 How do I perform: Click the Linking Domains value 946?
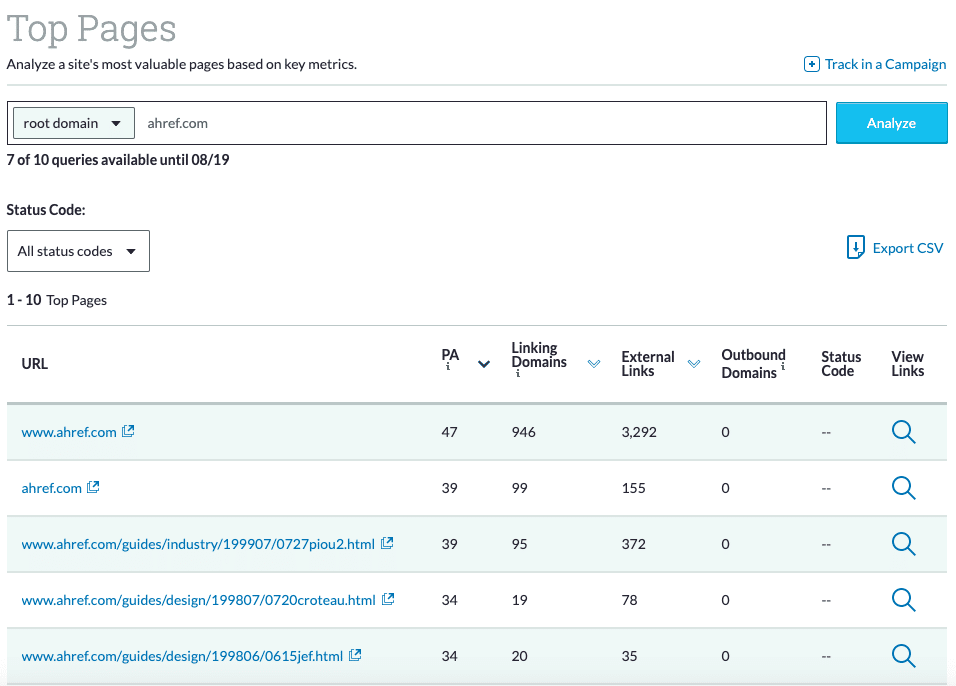524,432
